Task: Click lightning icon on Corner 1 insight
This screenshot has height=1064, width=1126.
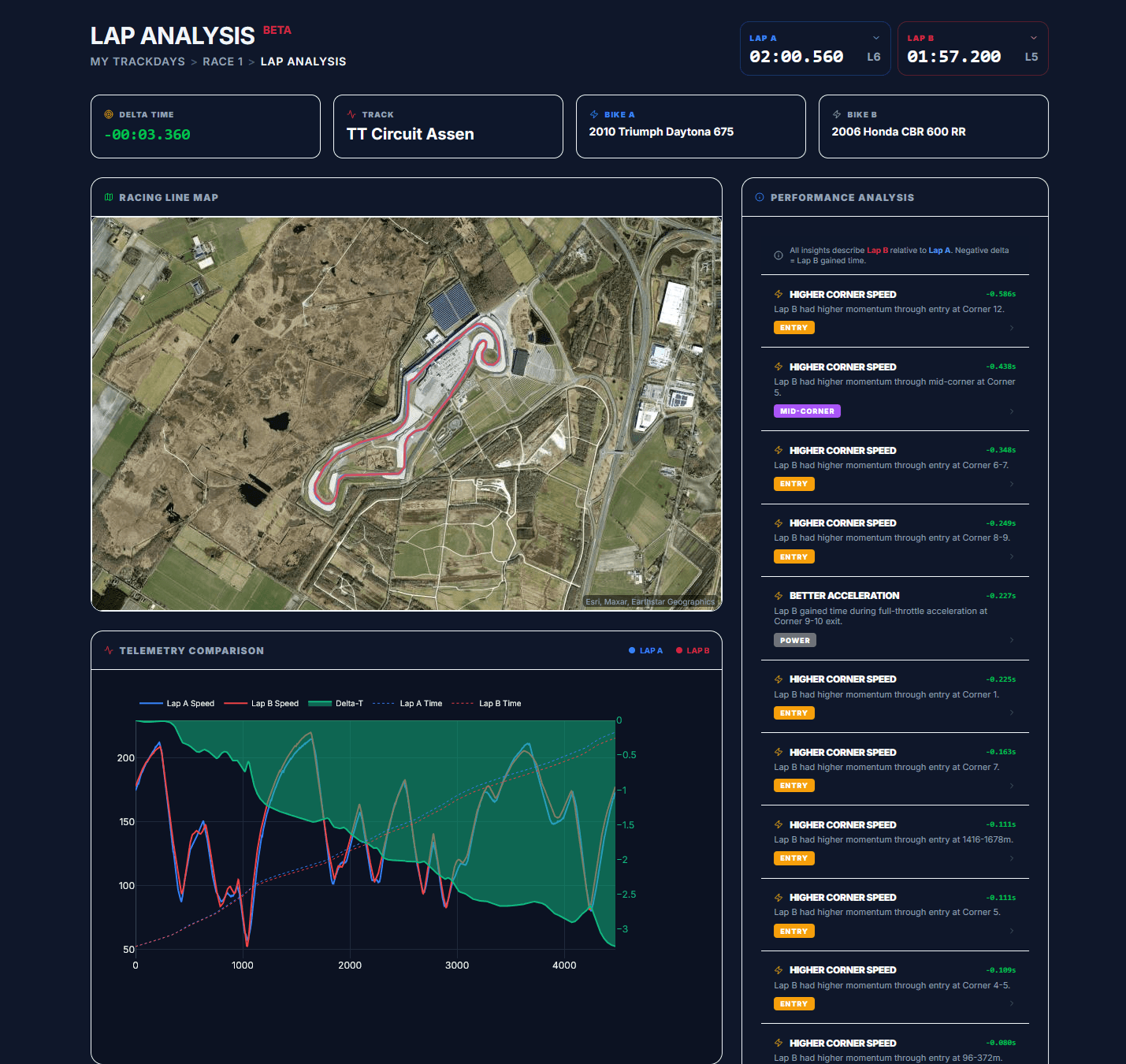Action: point(779,679)
